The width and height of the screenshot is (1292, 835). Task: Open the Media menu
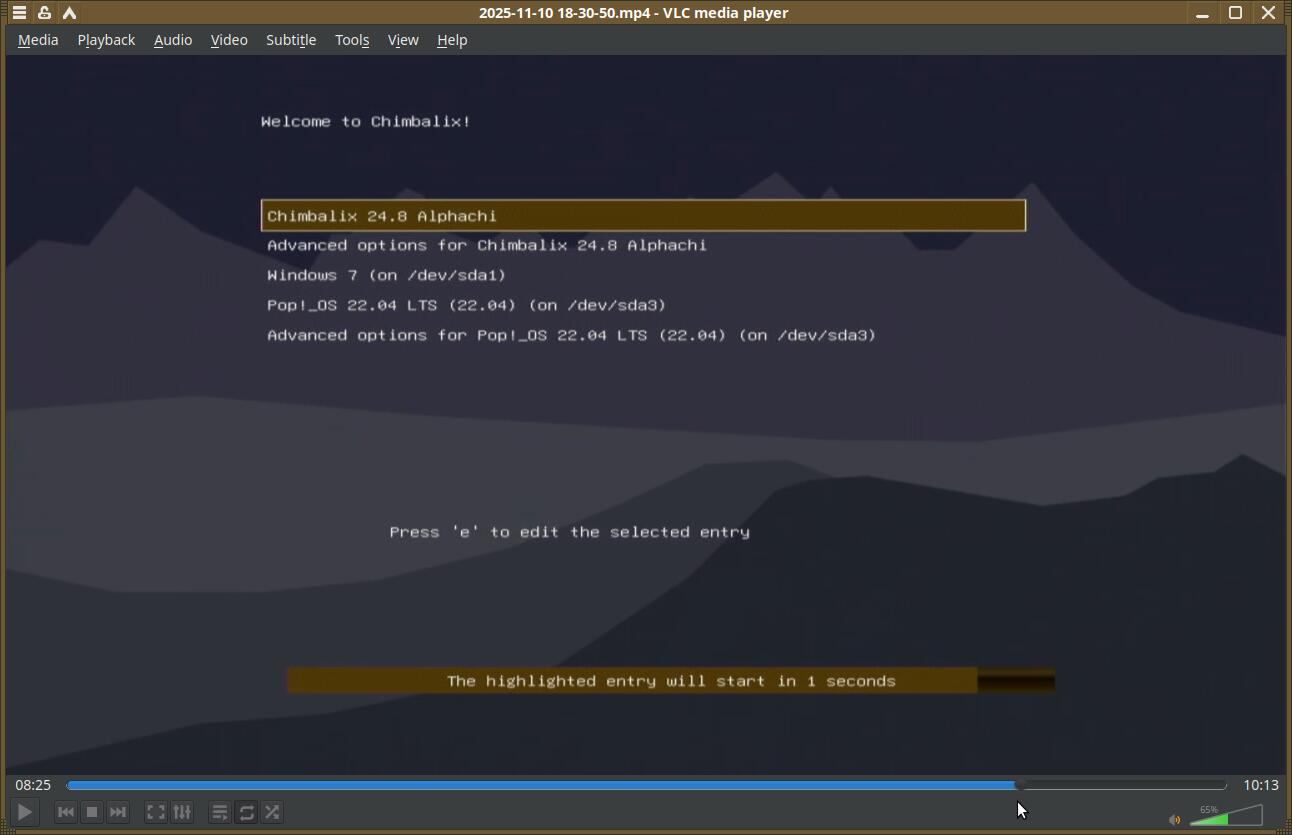click(38, 40)
